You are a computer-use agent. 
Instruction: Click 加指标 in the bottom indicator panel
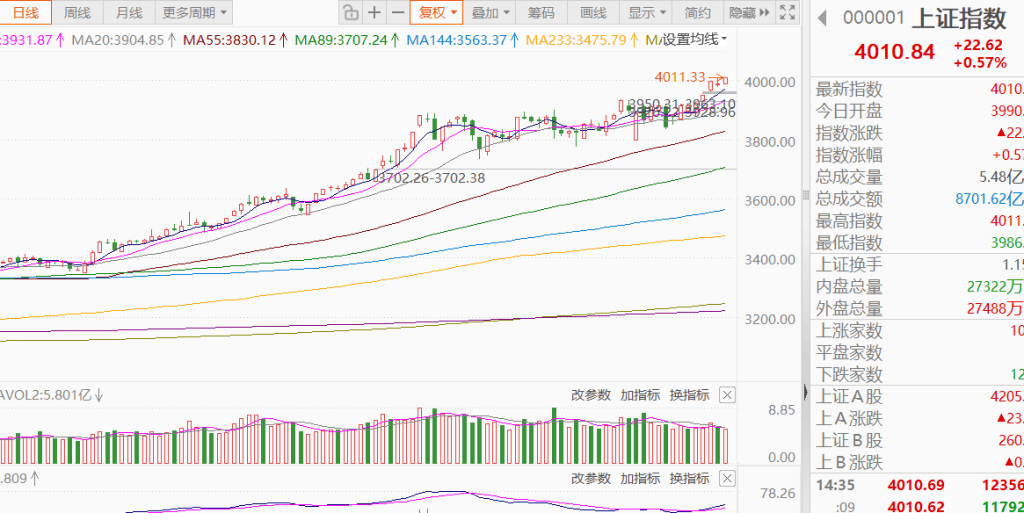(x=640, y=478)
